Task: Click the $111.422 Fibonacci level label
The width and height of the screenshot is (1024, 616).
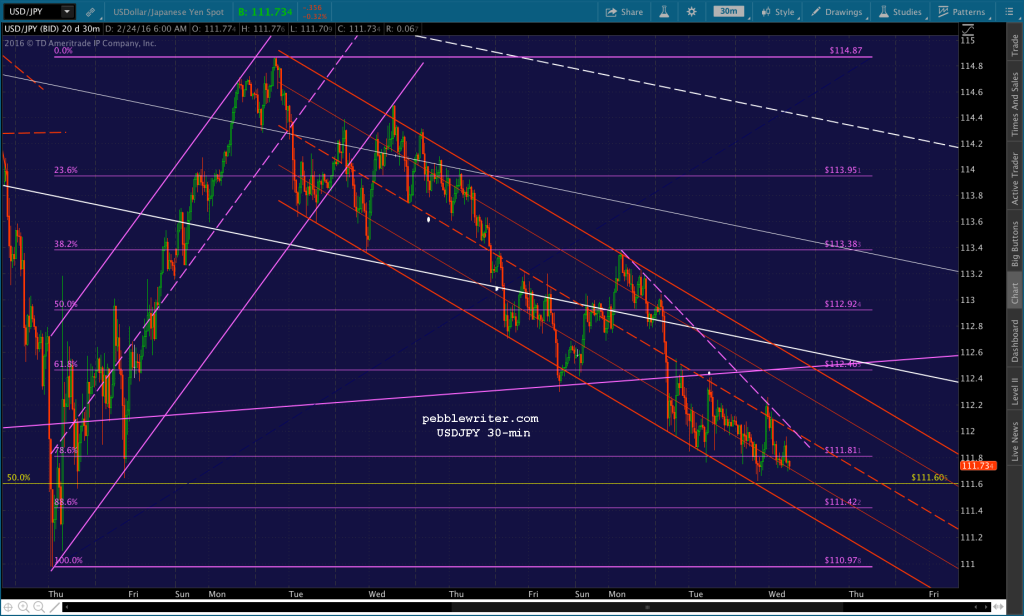Action: pos(842,502)
